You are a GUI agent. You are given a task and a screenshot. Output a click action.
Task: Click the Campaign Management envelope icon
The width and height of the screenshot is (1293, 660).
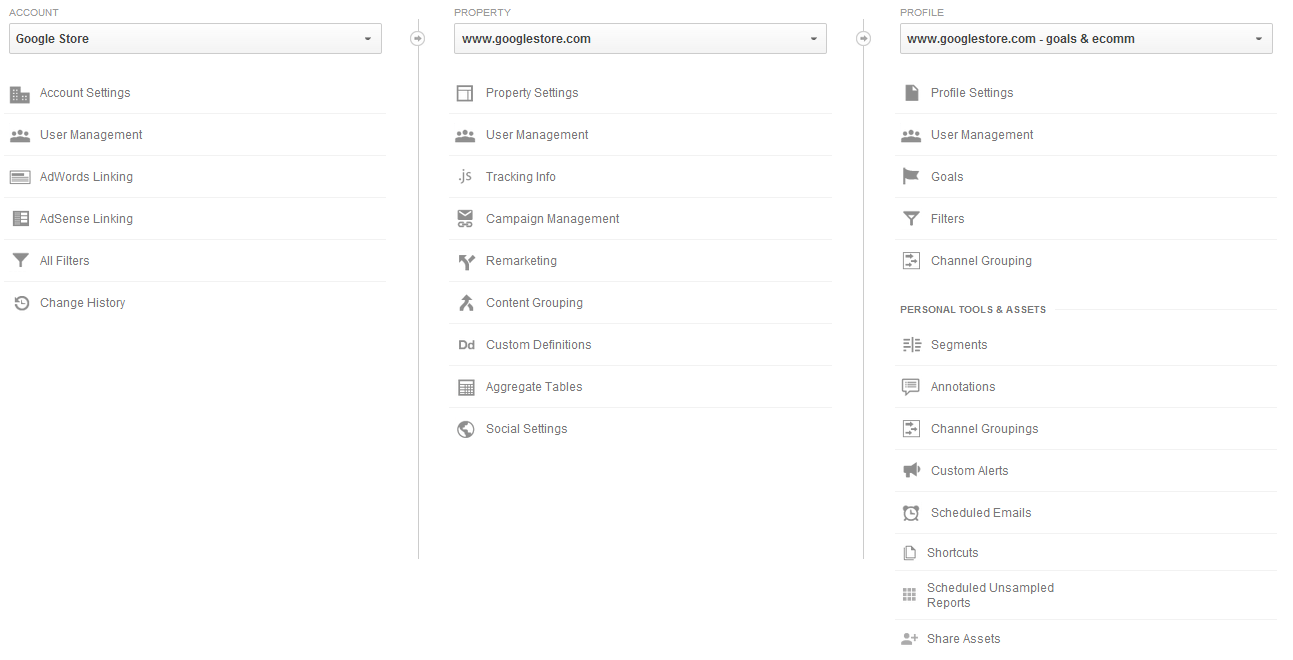[x=465, y=219]
